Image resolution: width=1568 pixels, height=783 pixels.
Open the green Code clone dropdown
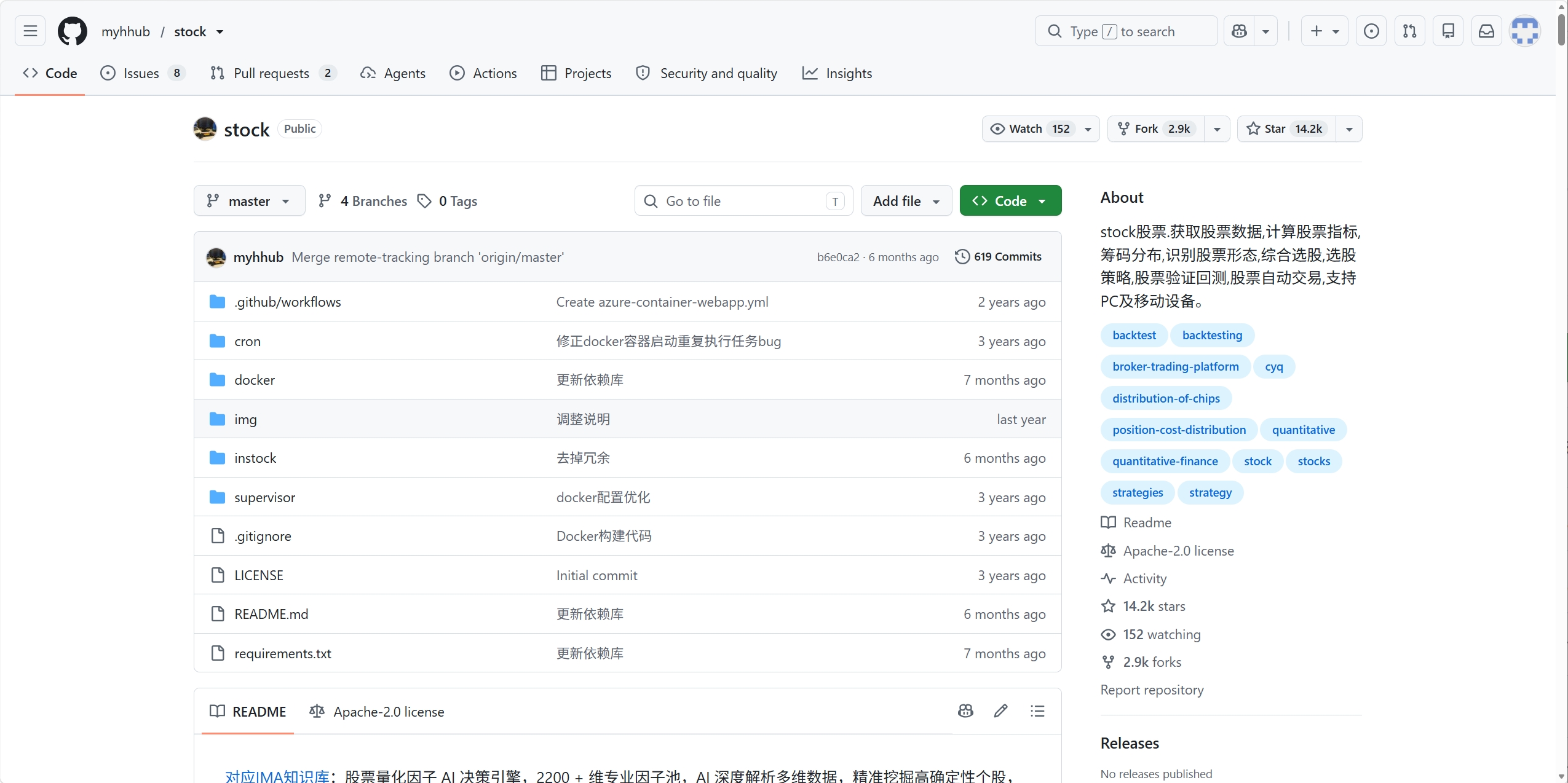1010,200
